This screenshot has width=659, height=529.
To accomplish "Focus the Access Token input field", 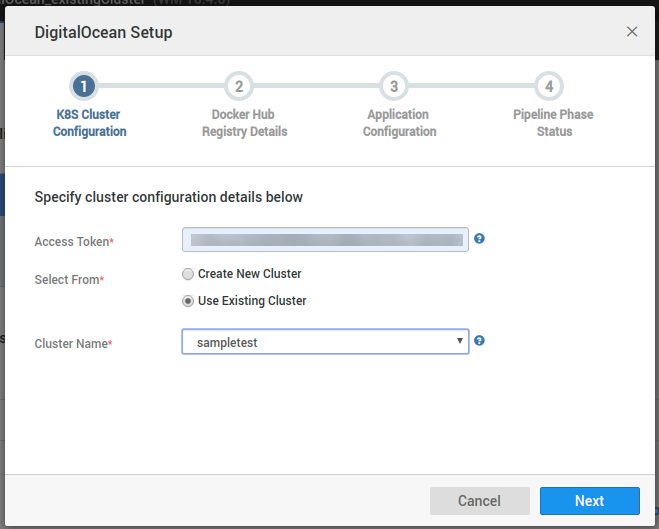I will tap(325, 239).
